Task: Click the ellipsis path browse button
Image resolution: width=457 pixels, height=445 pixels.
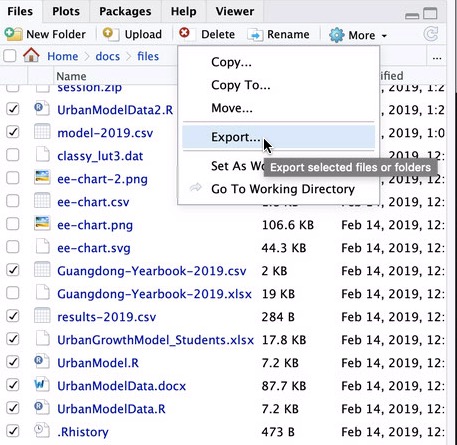Action: pos(437,57)
